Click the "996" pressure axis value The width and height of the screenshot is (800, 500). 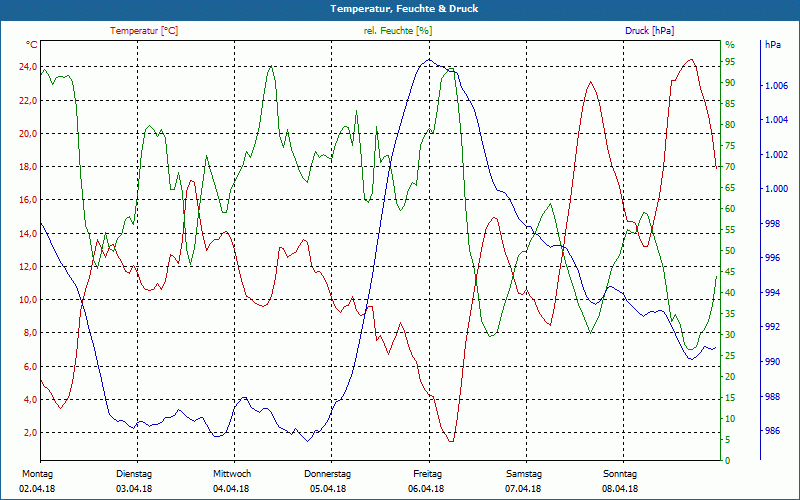773,258
